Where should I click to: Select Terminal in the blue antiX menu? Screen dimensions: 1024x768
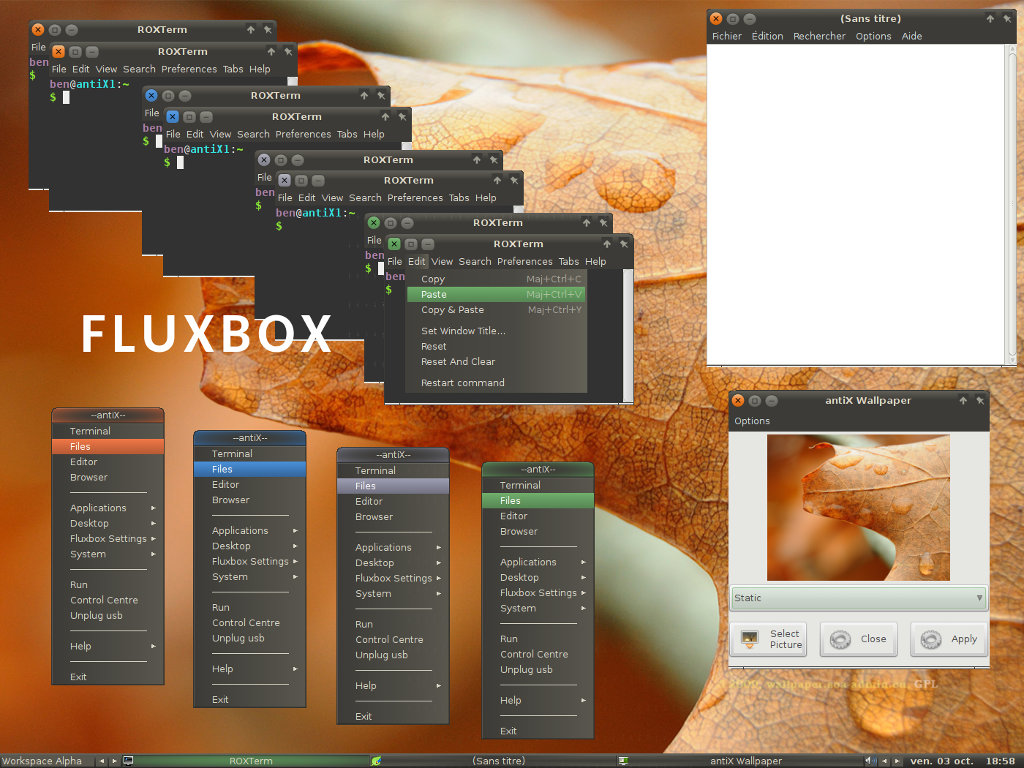point(249,453)
